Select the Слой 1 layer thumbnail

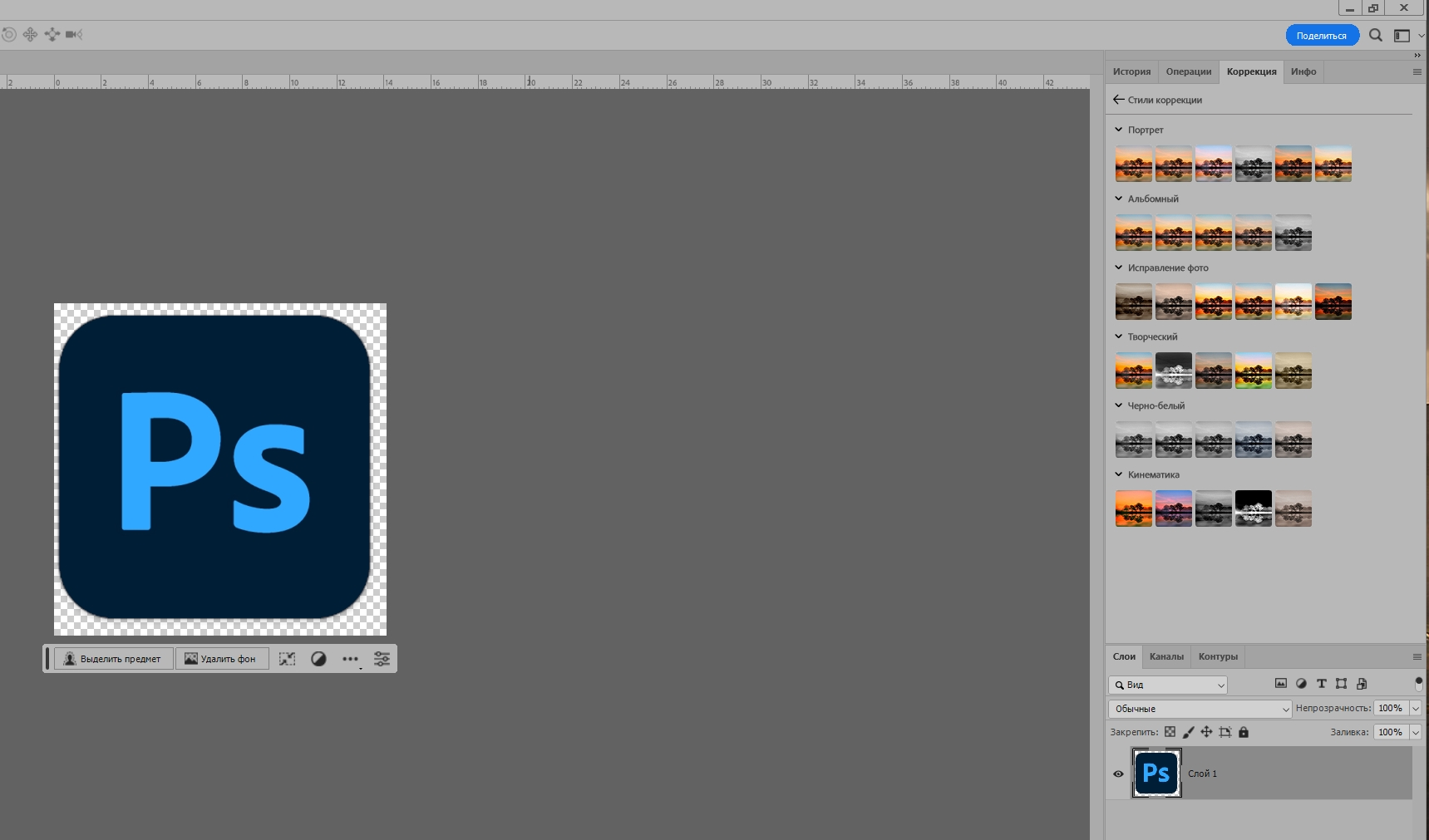tap(1156, 773)
